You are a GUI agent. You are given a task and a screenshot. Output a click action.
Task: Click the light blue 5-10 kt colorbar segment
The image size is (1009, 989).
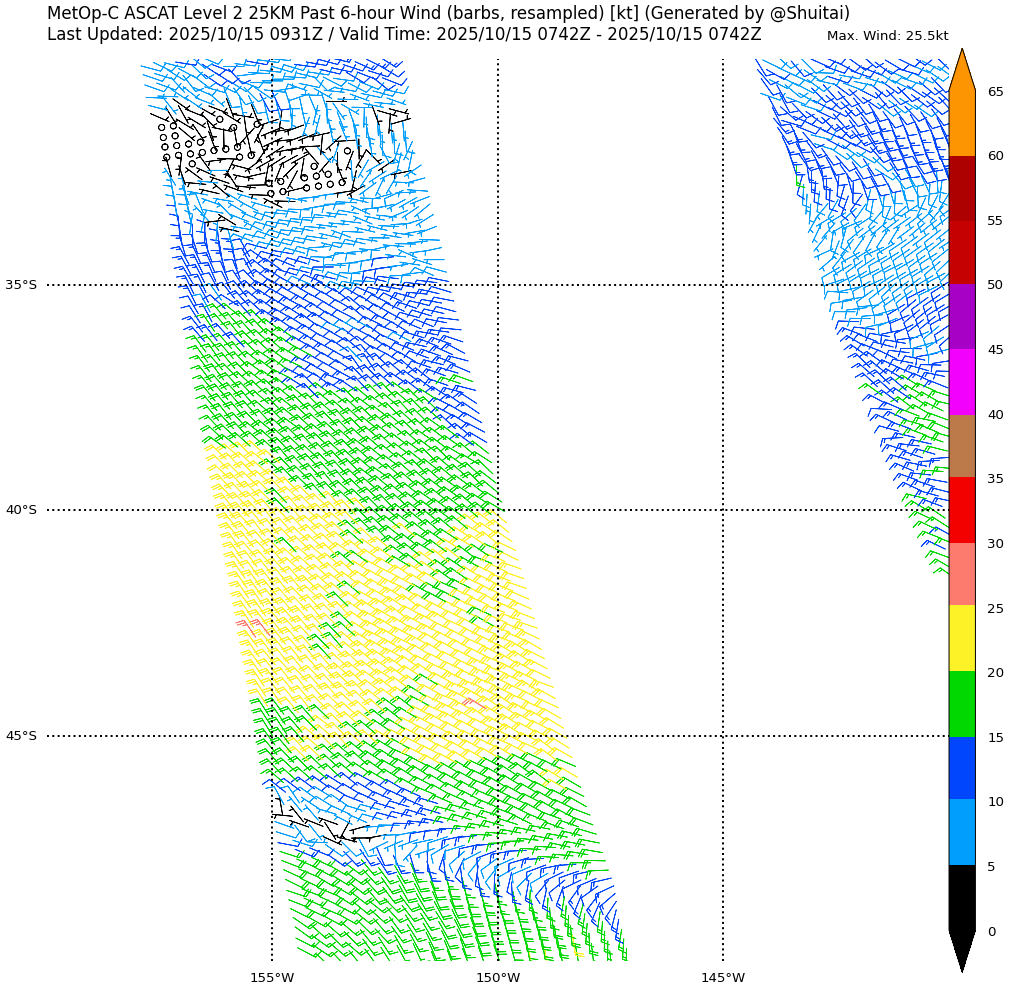coord(961,832)
